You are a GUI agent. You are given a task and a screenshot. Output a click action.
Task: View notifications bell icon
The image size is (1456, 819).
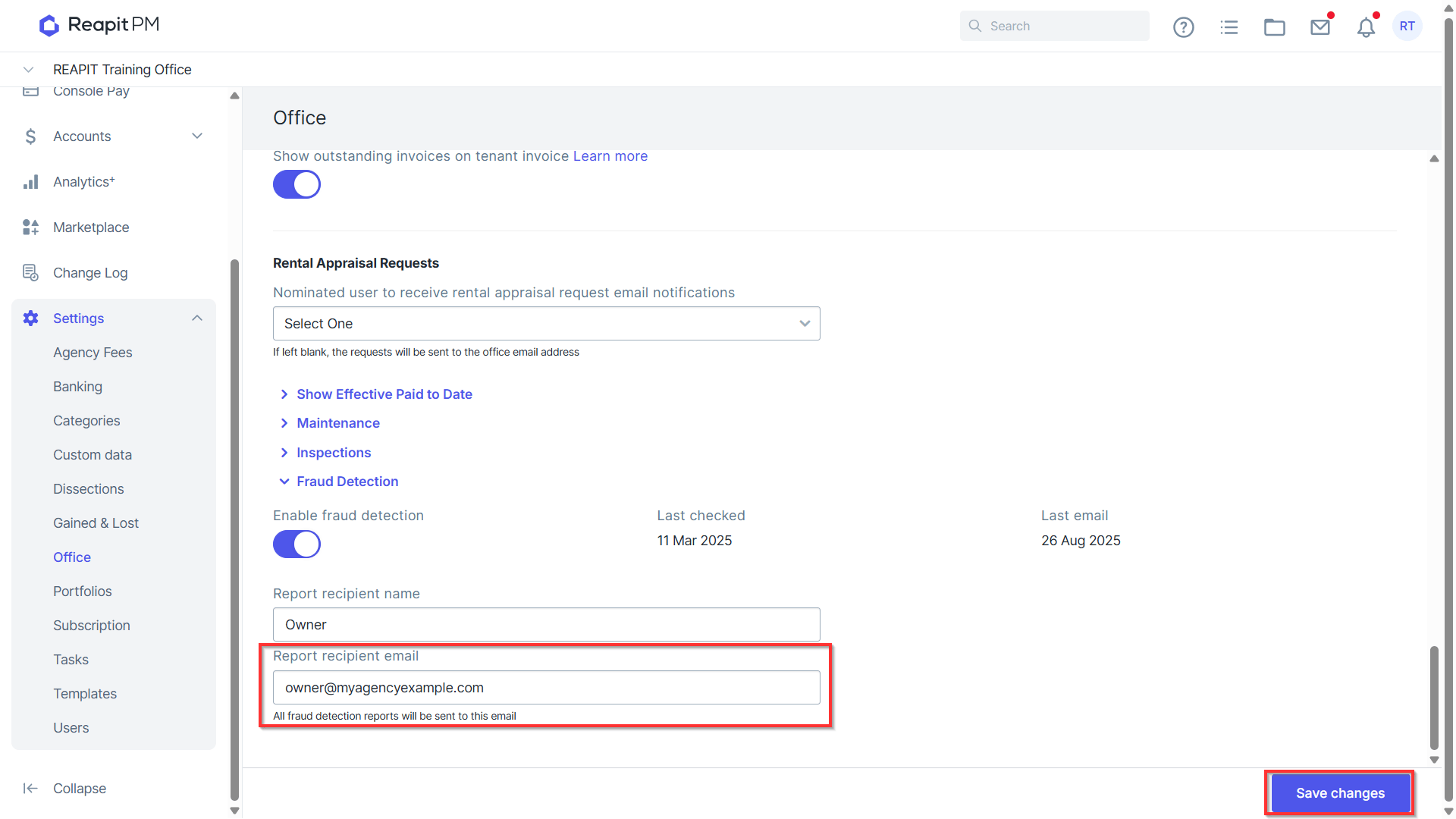click(x=1366, y=27)
